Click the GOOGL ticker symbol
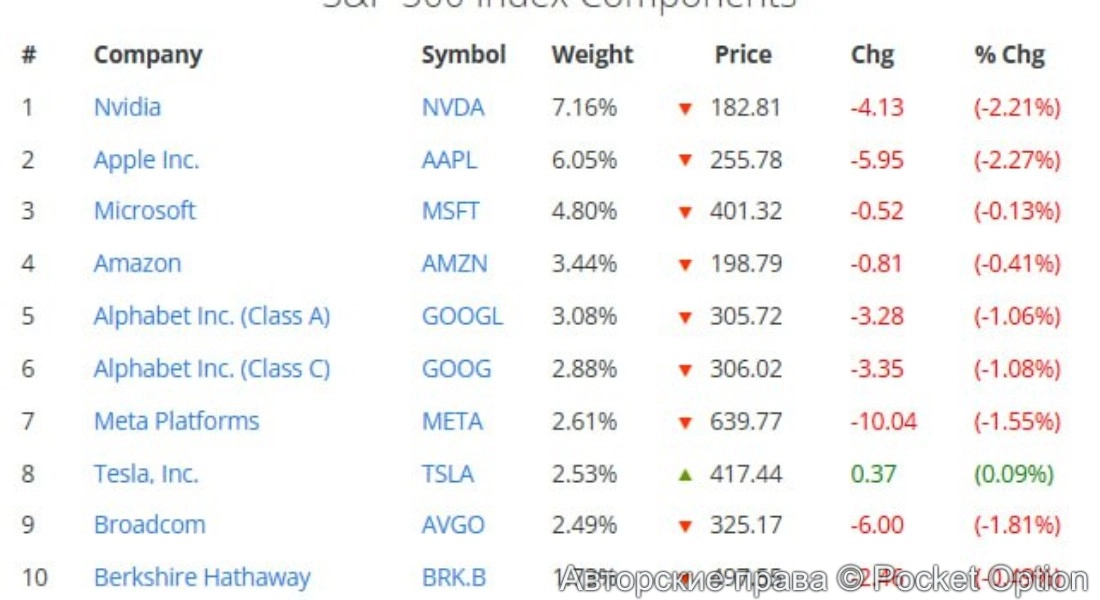Screen dimensions: 1100x600 tap(462, 316)
